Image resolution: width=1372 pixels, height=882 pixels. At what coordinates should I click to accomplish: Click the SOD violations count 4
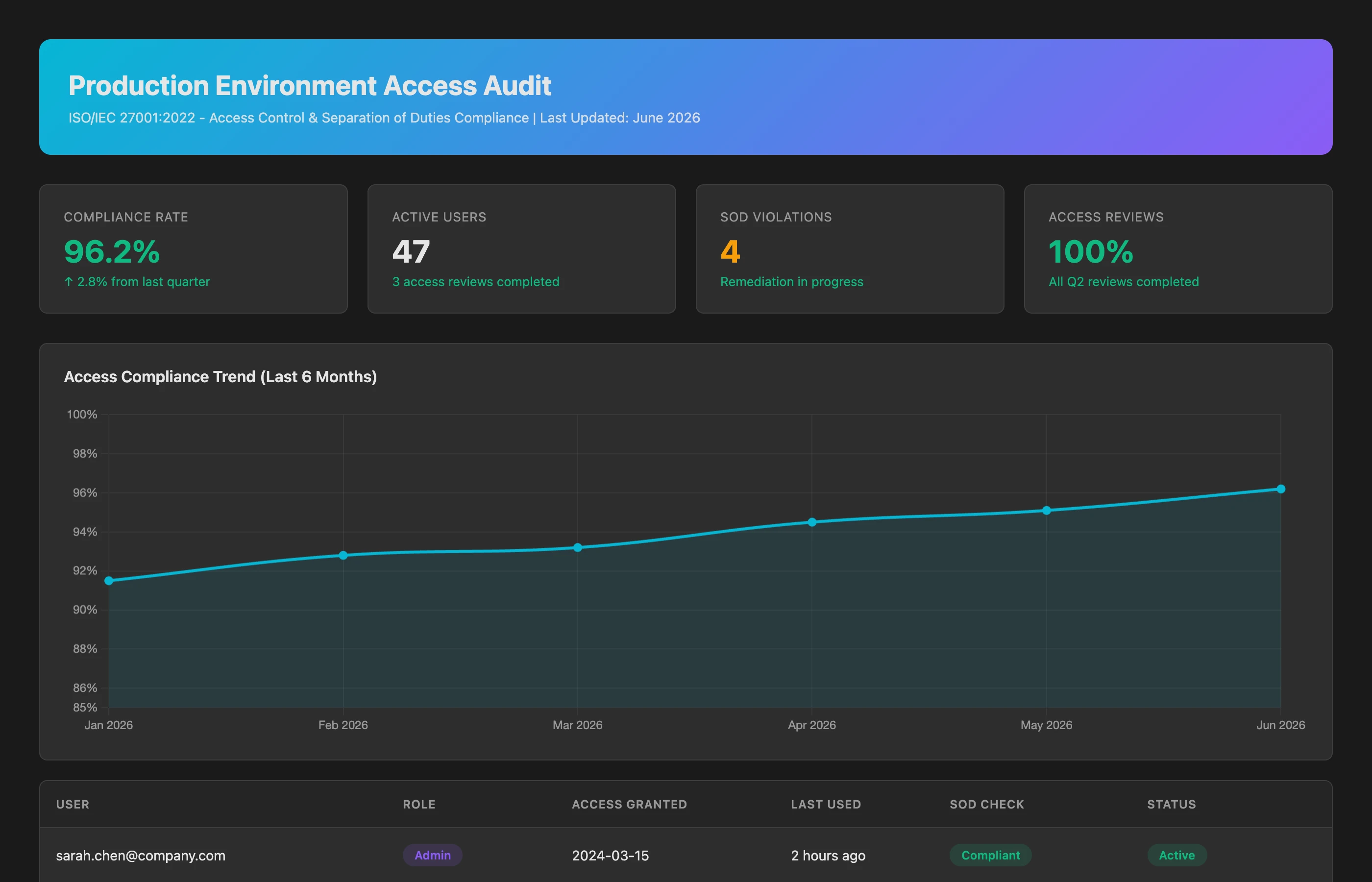click(x=730, y=251)
